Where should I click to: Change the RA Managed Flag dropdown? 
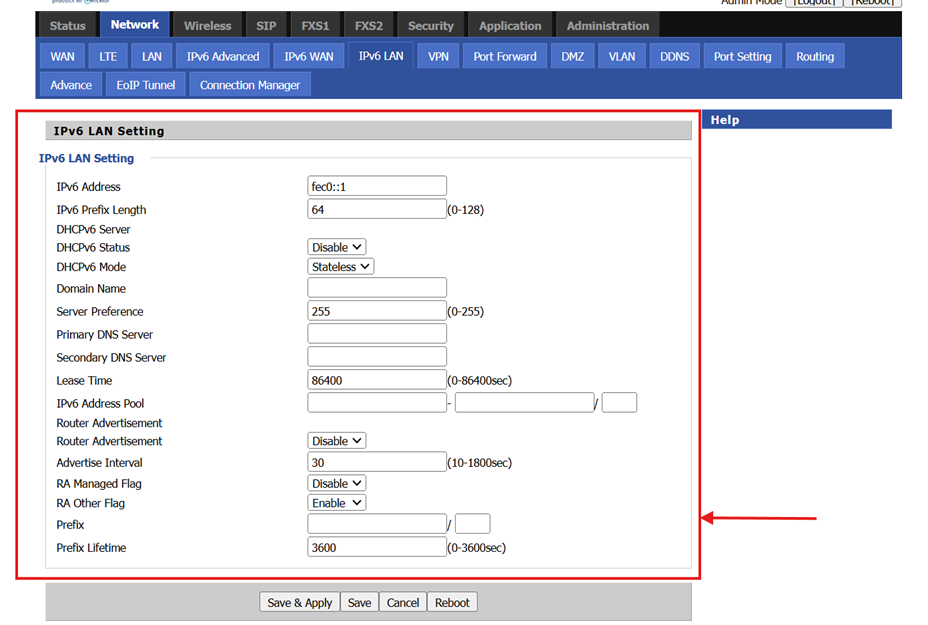336,484
